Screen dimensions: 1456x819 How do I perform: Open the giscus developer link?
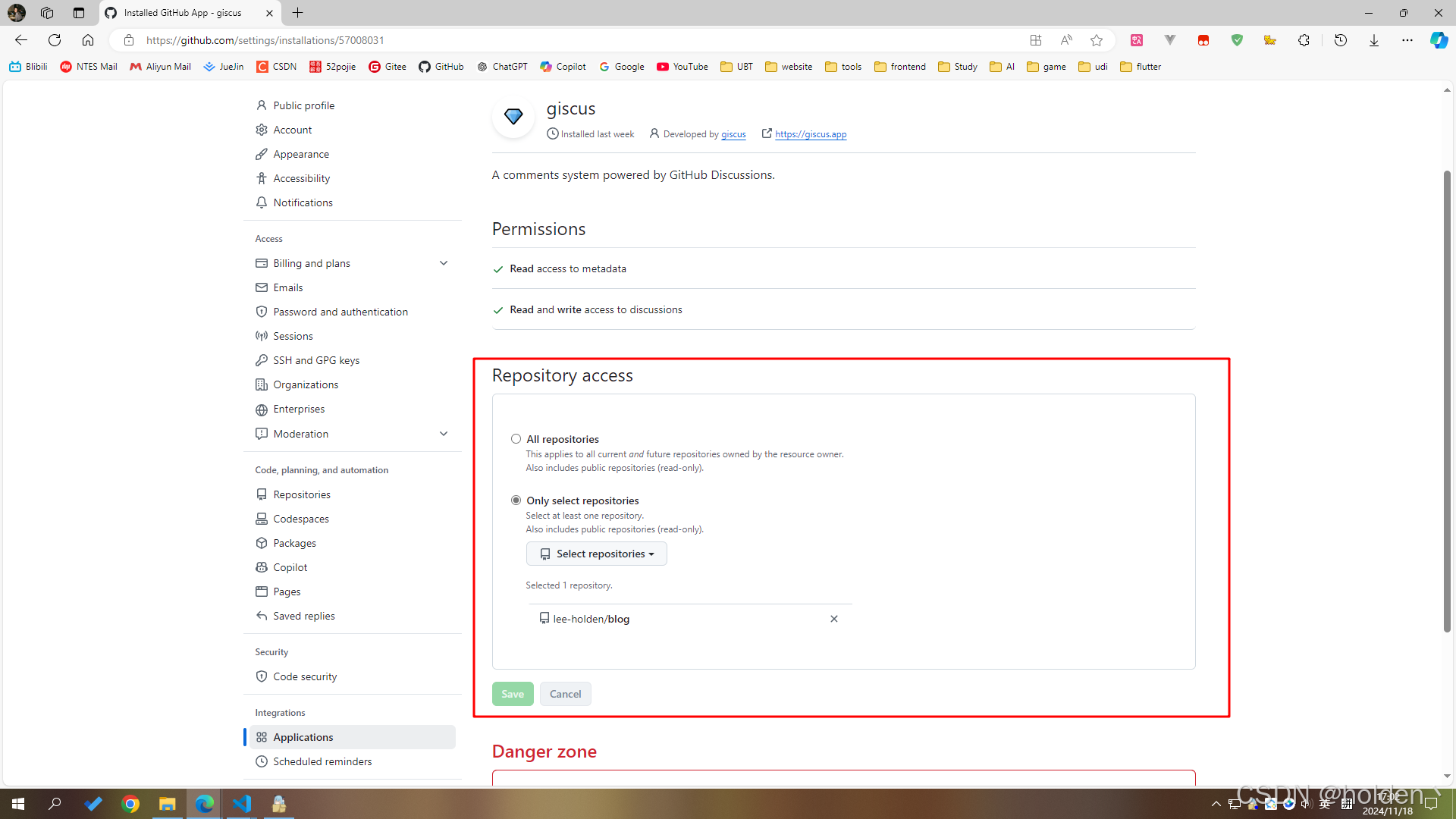coord(733,134)
